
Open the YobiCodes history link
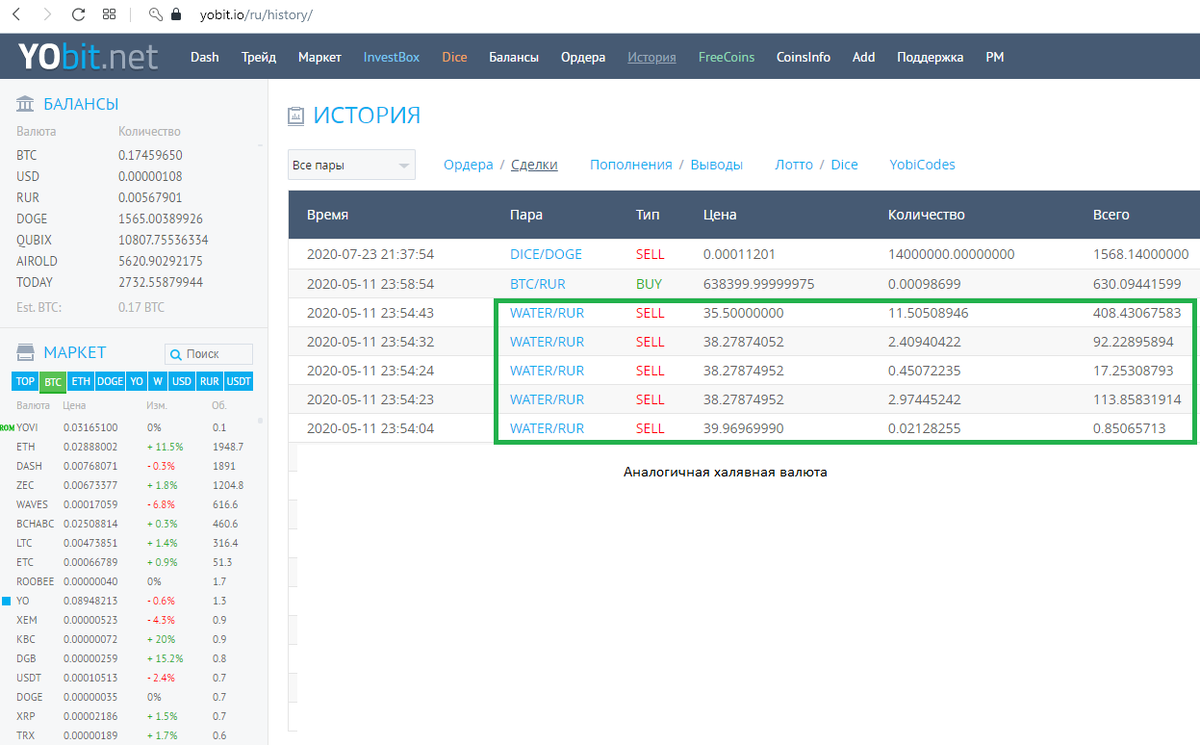pyautogui.click(x=922, y=165)
